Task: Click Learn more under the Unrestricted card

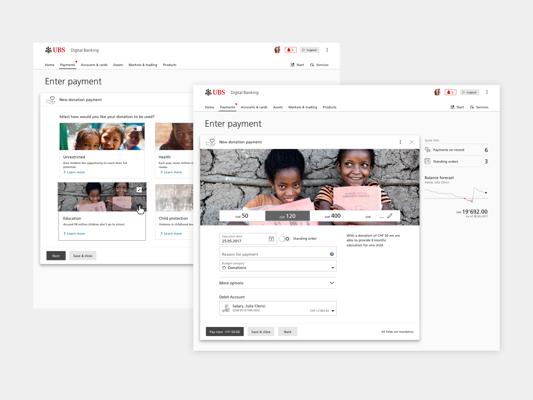Action: [x=74, y=172]
